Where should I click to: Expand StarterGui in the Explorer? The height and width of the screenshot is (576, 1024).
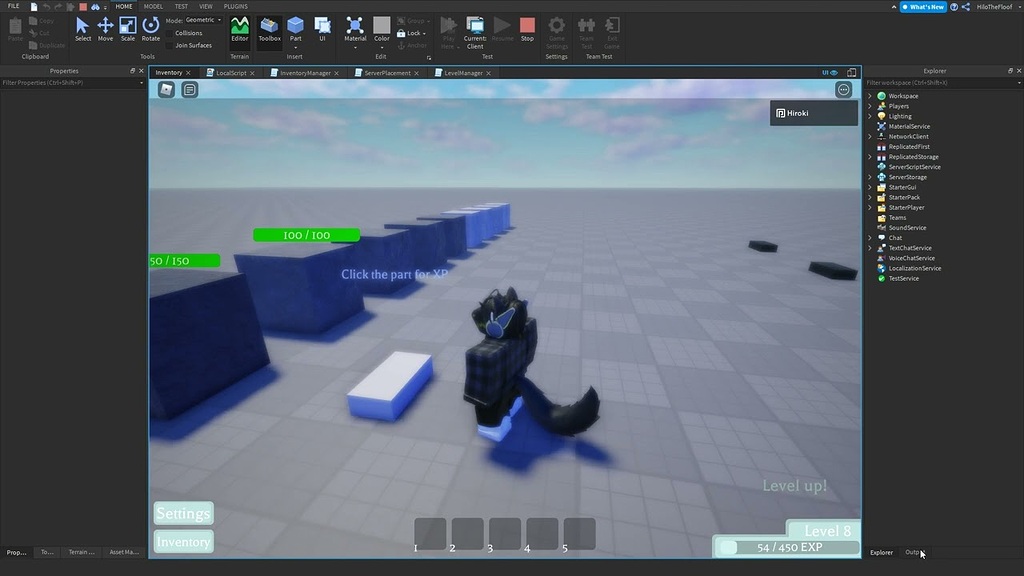[x=870, y=187]
